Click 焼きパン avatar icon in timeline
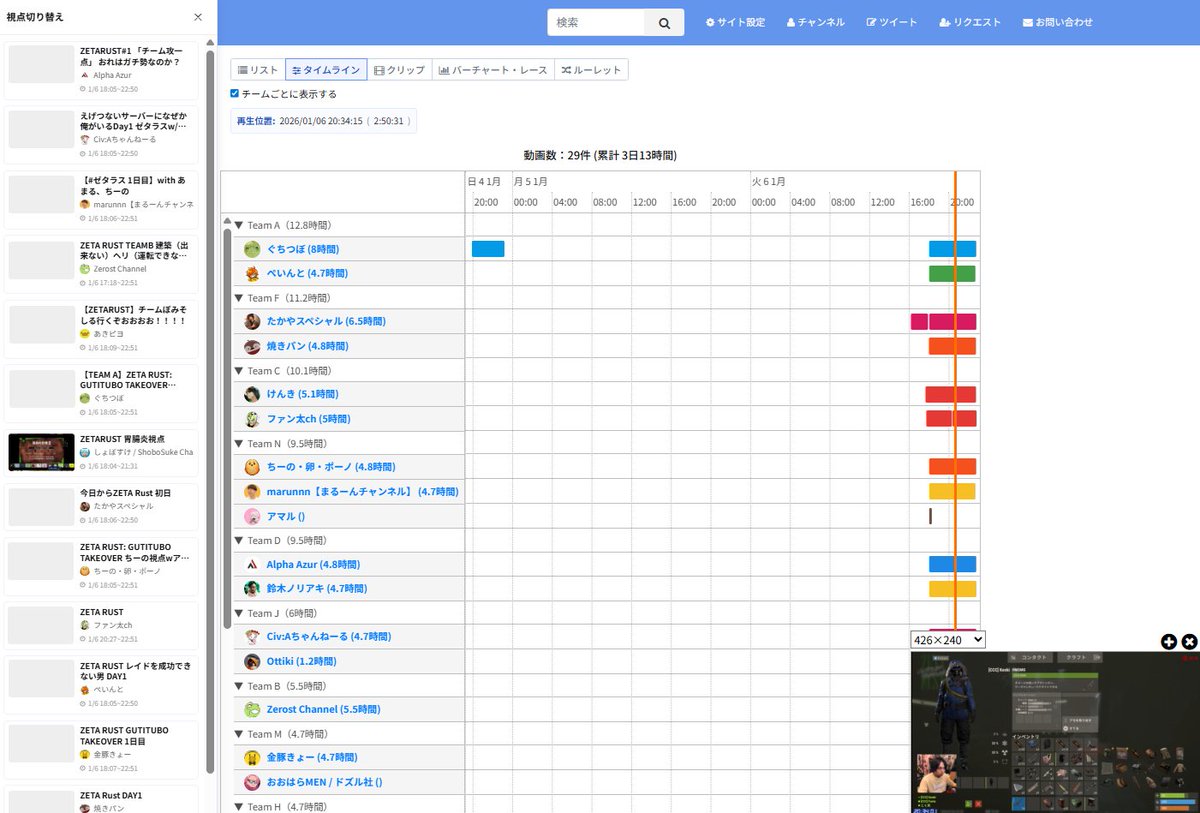This screenshot has width=1200, height=813. pos(252,346)
